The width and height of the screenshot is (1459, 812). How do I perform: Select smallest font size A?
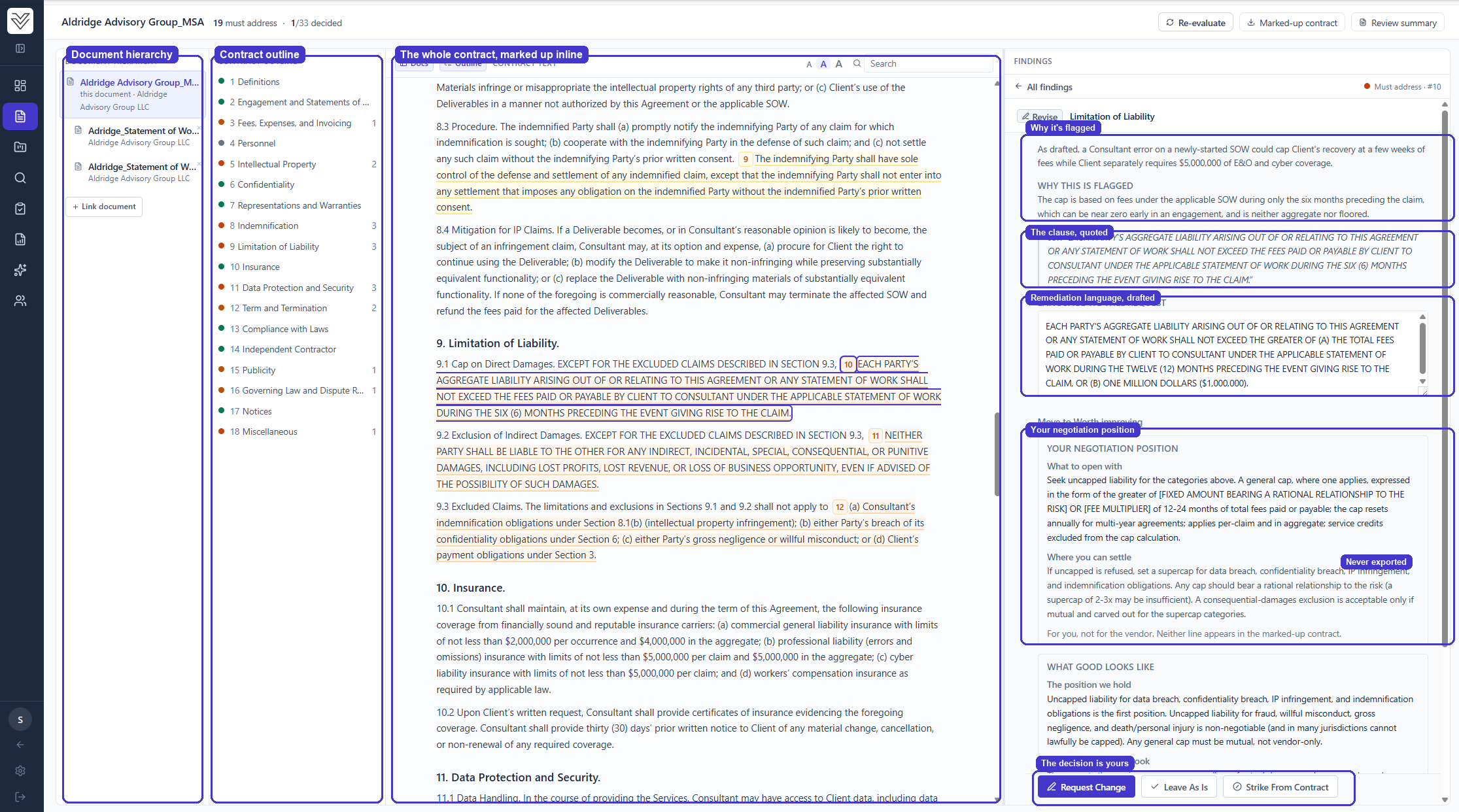coord(809,64)
